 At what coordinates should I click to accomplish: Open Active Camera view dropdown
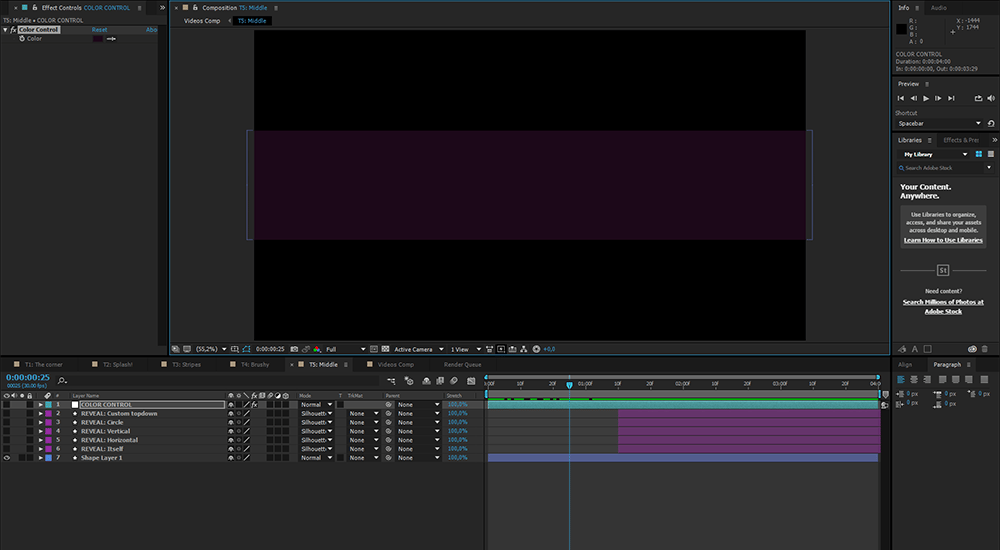click(418, 349)
